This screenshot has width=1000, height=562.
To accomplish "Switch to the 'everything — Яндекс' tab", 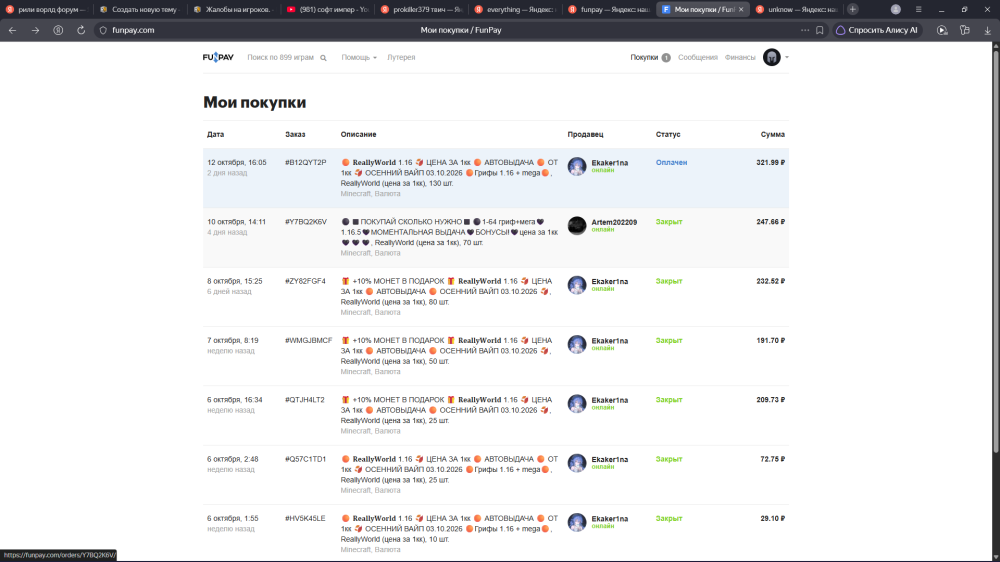I will point(515,10).
